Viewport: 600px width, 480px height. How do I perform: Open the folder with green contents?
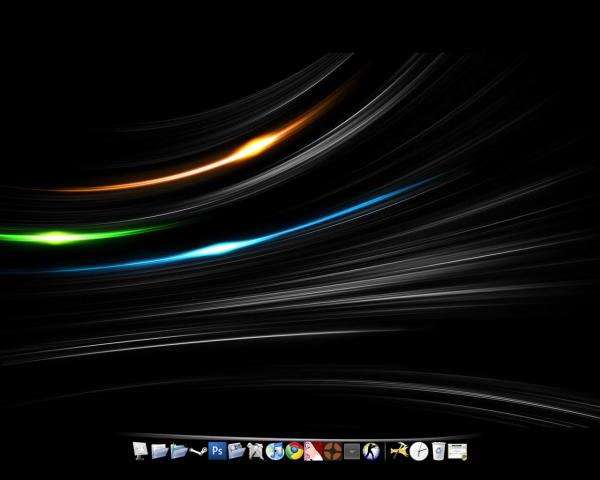(178, 451)
